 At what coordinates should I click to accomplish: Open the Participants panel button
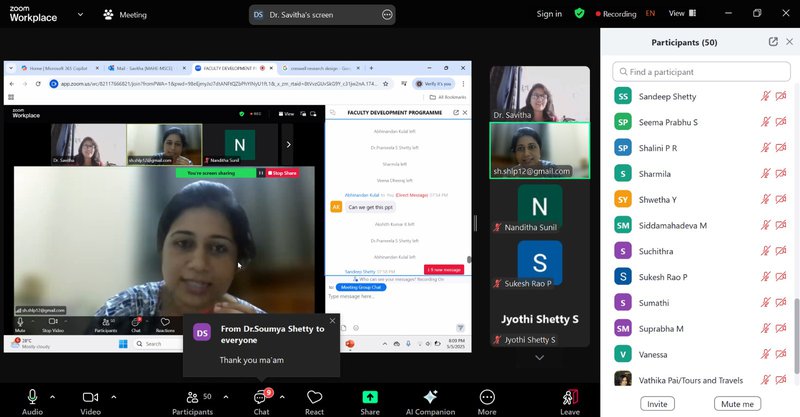[x=192, y=402]
